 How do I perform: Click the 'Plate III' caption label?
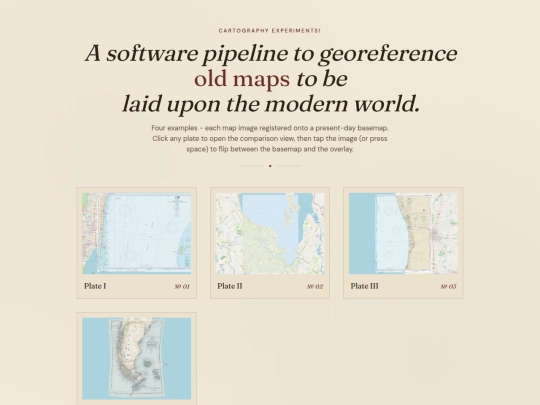[364, 286]
